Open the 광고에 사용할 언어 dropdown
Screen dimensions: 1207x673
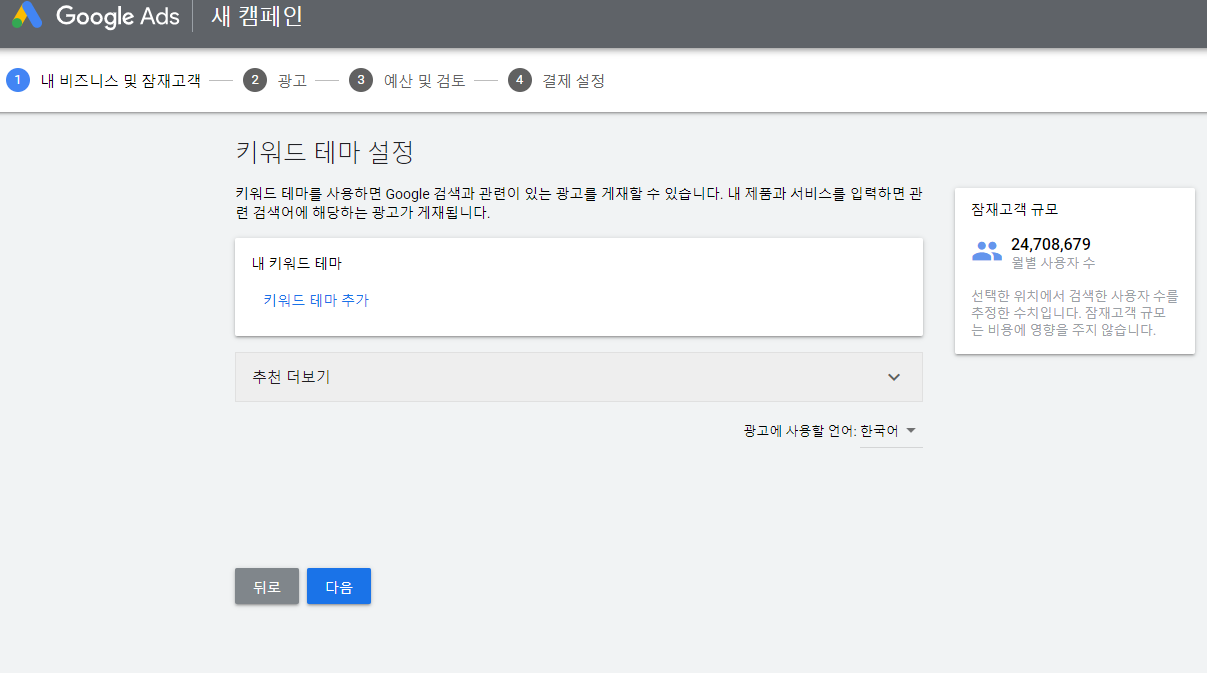[890, 431]
